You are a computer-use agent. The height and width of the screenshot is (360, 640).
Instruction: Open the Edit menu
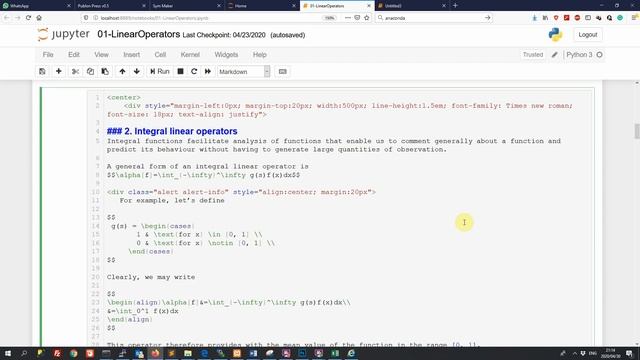click(74, 55)
